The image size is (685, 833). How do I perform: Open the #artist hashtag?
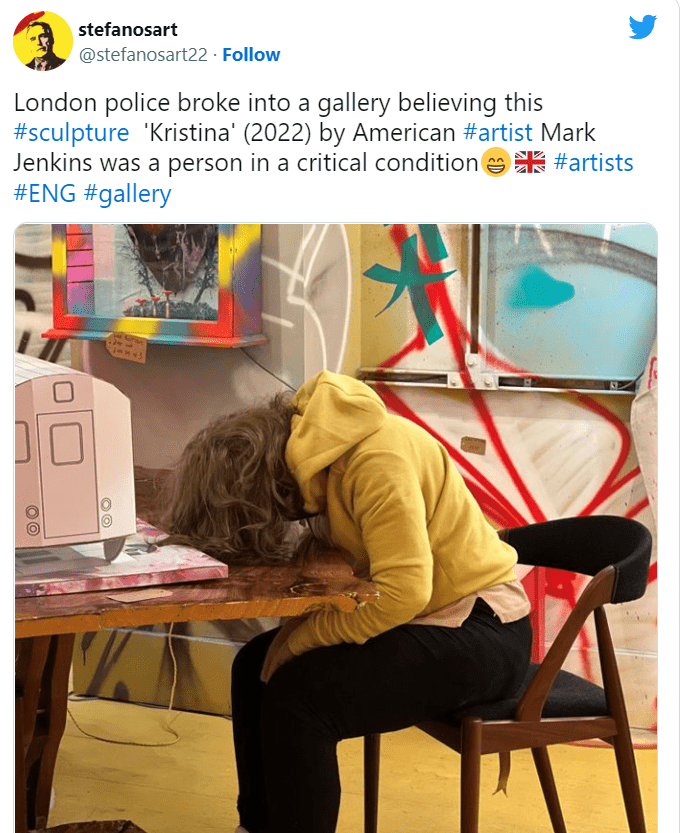tap(498, 132)
